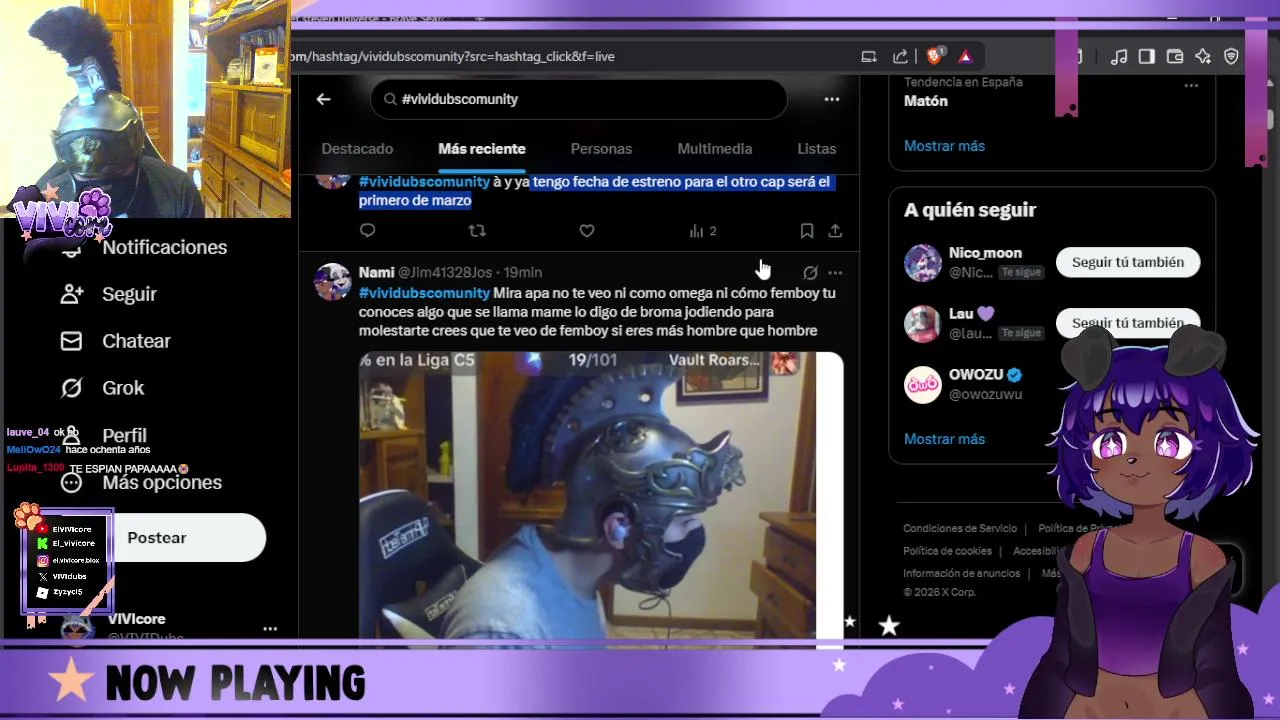Open the OWOZU profile
This screenshot has height=720, width=1280.
click(976, 375)
